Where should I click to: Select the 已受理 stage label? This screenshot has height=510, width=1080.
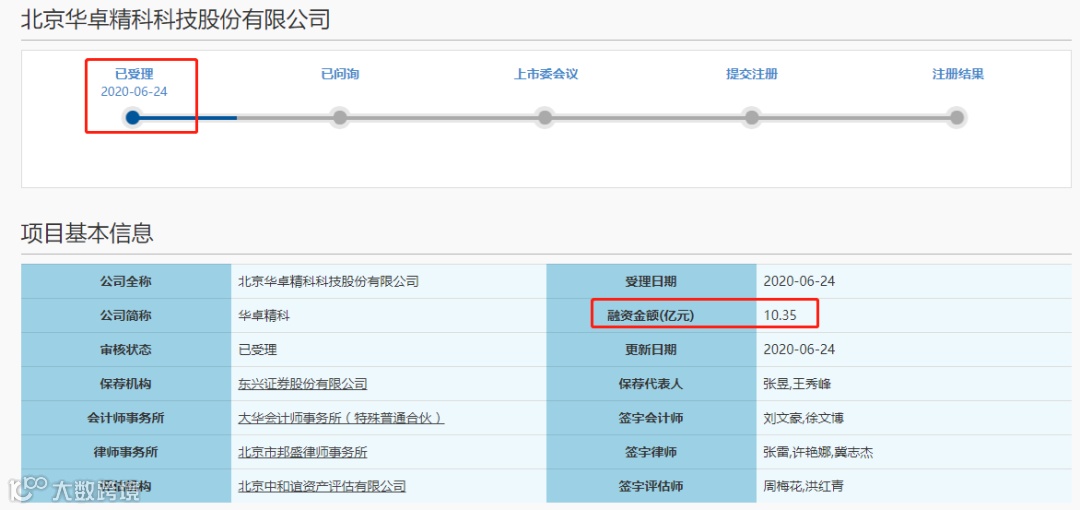coord(134,74)
